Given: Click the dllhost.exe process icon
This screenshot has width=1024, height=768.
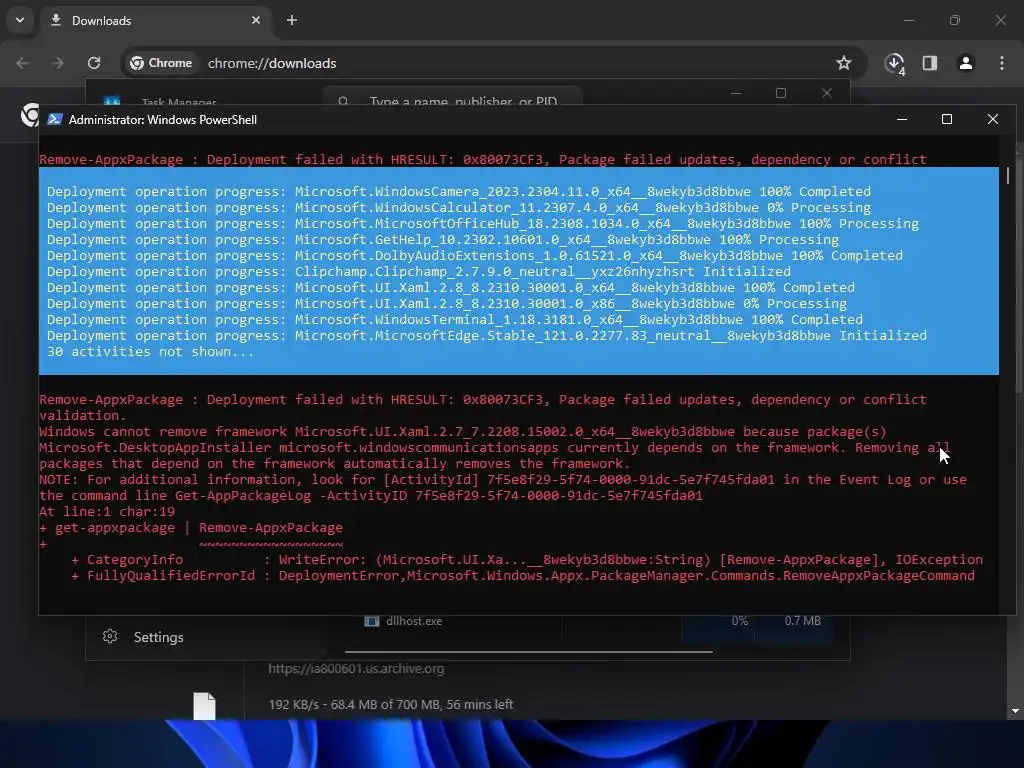Looking at the screenshot, I should (372, 621).
